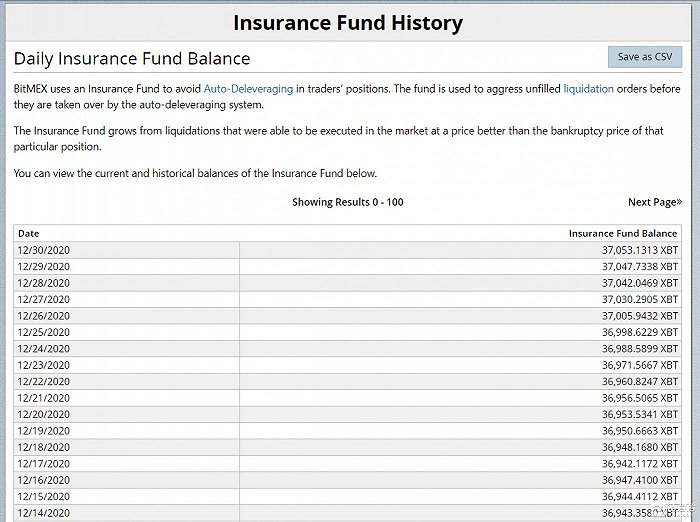
Task: Click the 37,042.0469 XBT balance value
Action: click(x=639, y=283)
